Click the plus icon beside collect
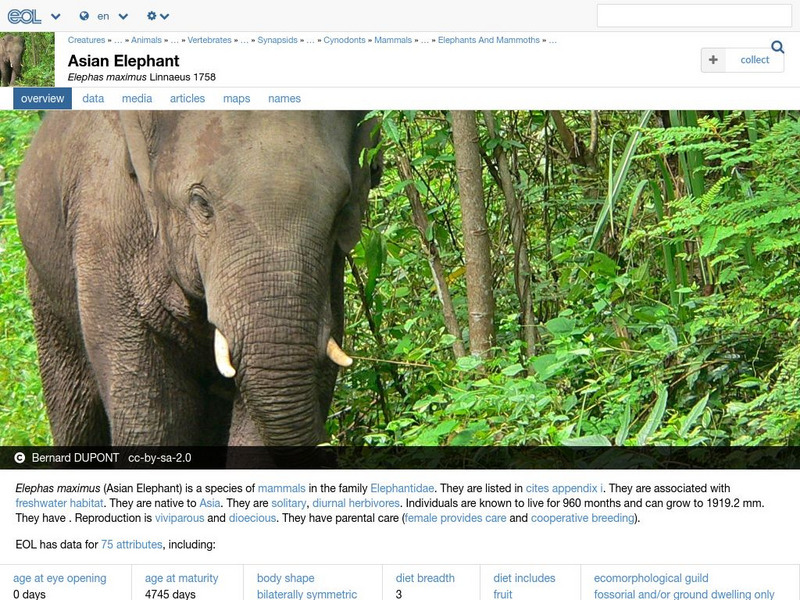 coord(713,60)
